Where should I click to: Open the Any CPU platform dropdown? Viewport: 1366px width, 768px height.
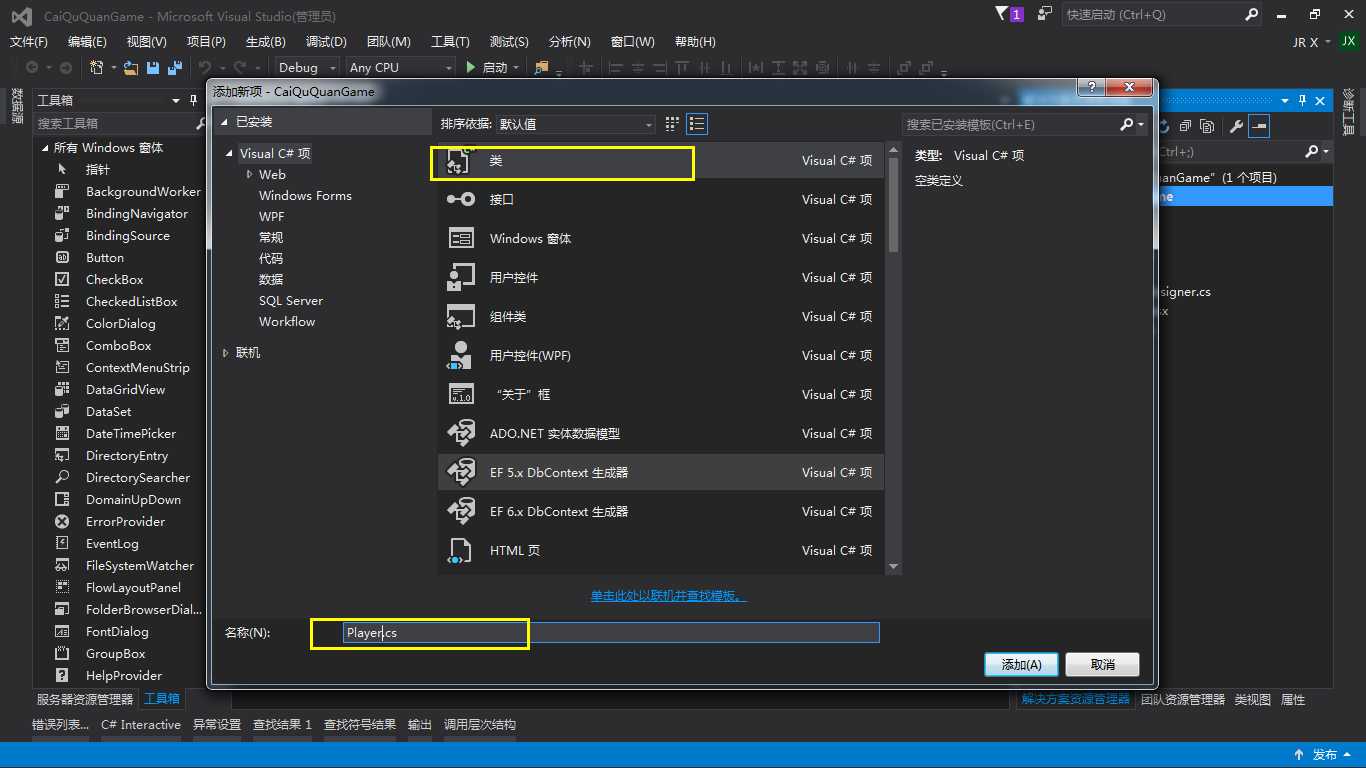tap(400, 67)
